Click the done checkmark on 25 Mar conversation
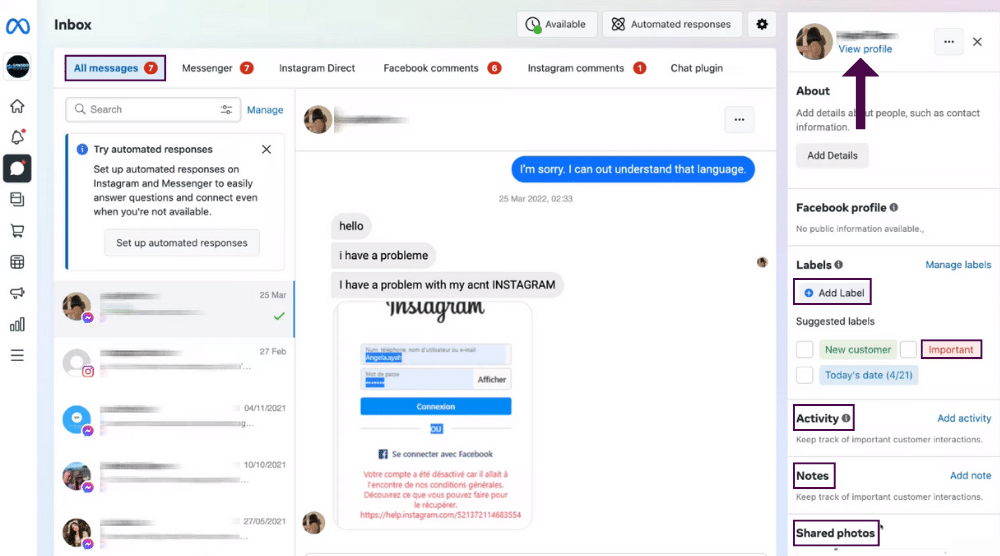This screenshot has height=556, width=1000. click(279, 316)
